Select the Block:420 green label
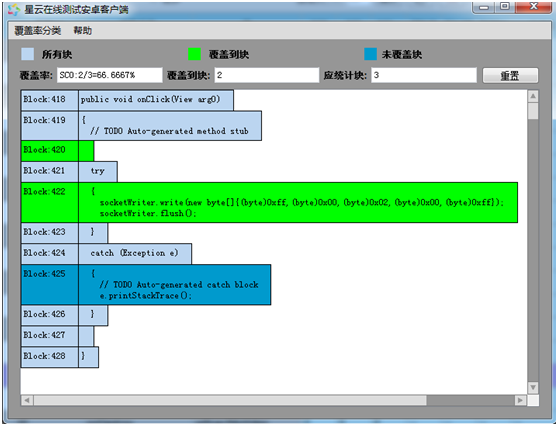Screen dimensions: 558x426 pos(49,151)
